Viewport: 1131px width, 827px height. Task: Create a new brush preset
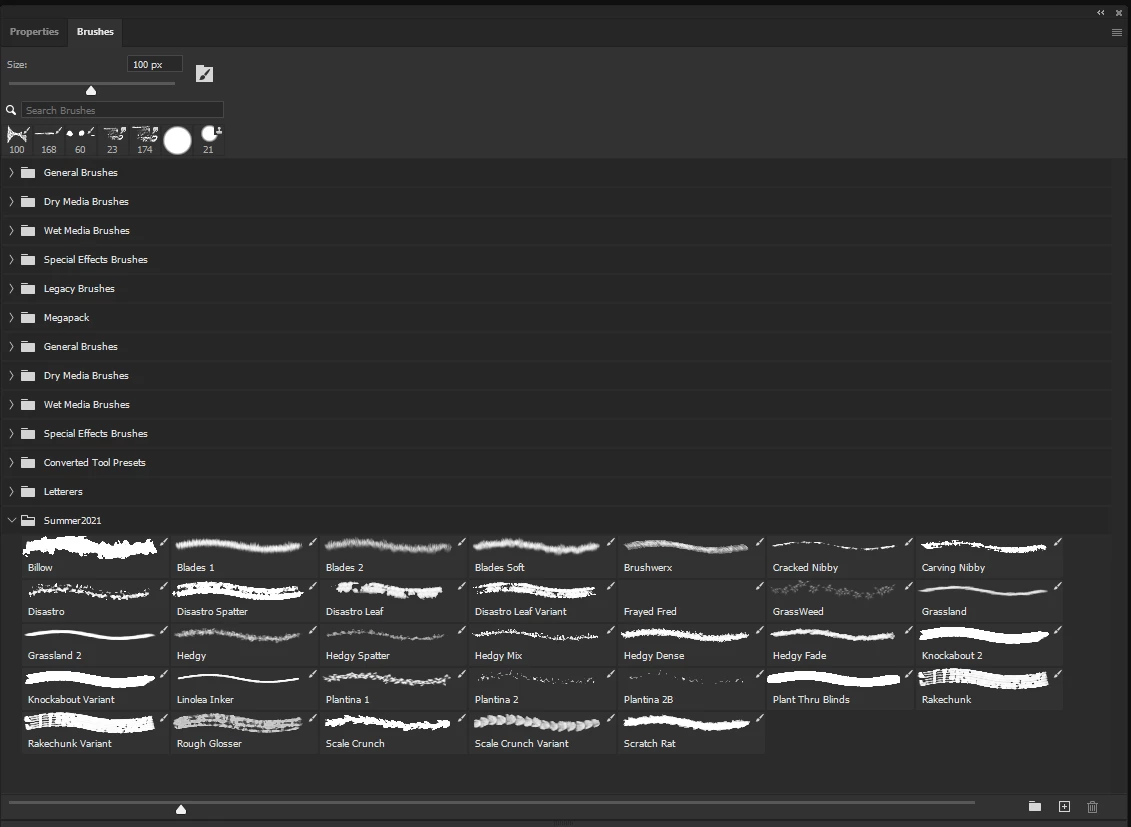point(1064,806)
